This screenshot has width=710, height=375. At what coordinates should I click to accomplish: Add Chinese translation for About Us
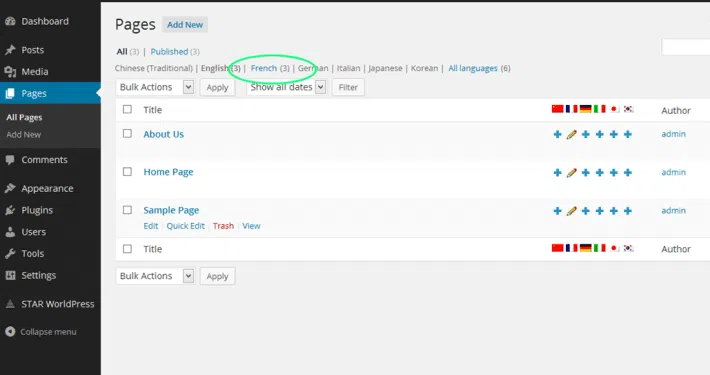557,134
